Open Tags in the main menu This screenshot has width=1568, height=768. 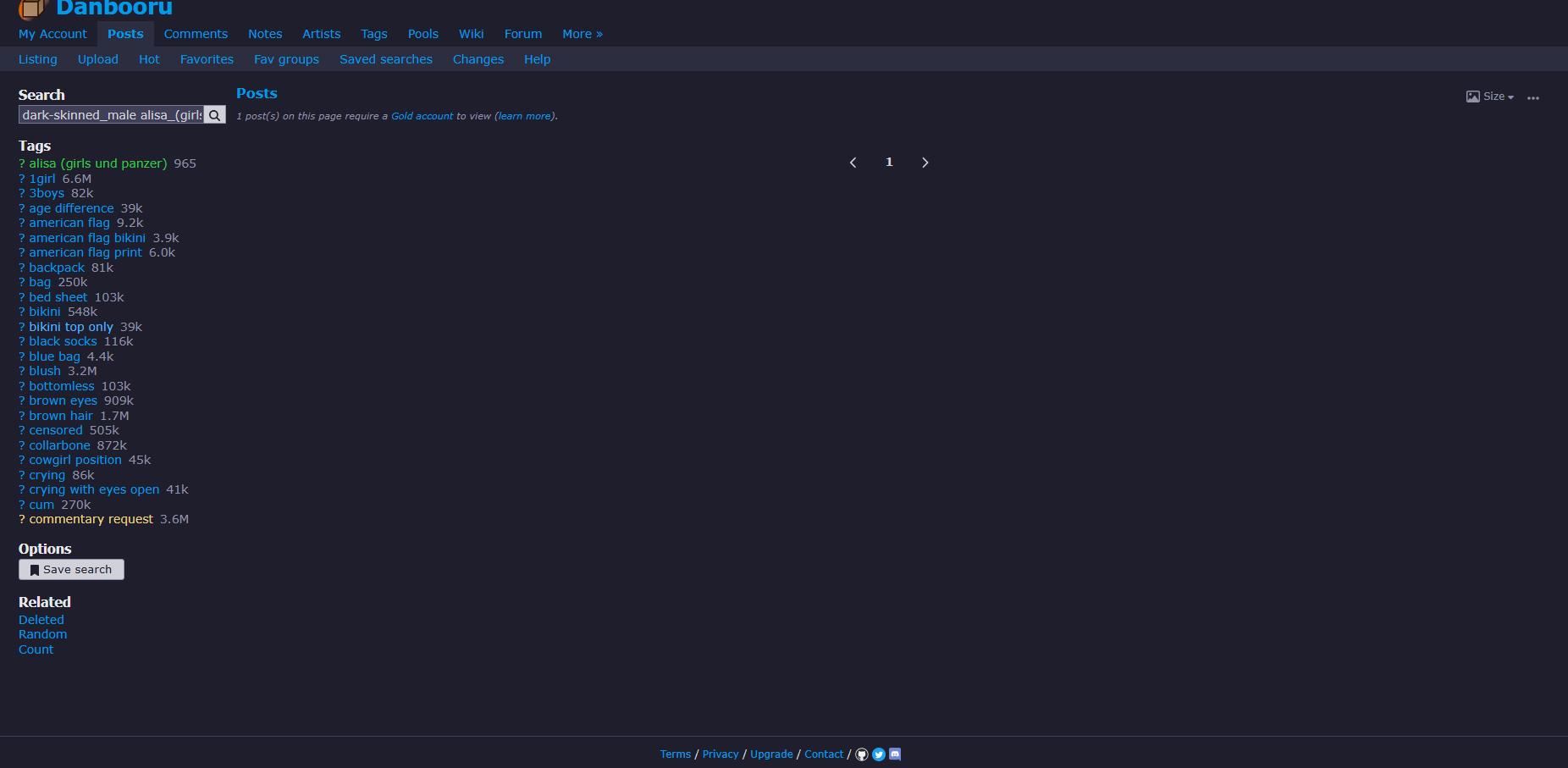374,34
